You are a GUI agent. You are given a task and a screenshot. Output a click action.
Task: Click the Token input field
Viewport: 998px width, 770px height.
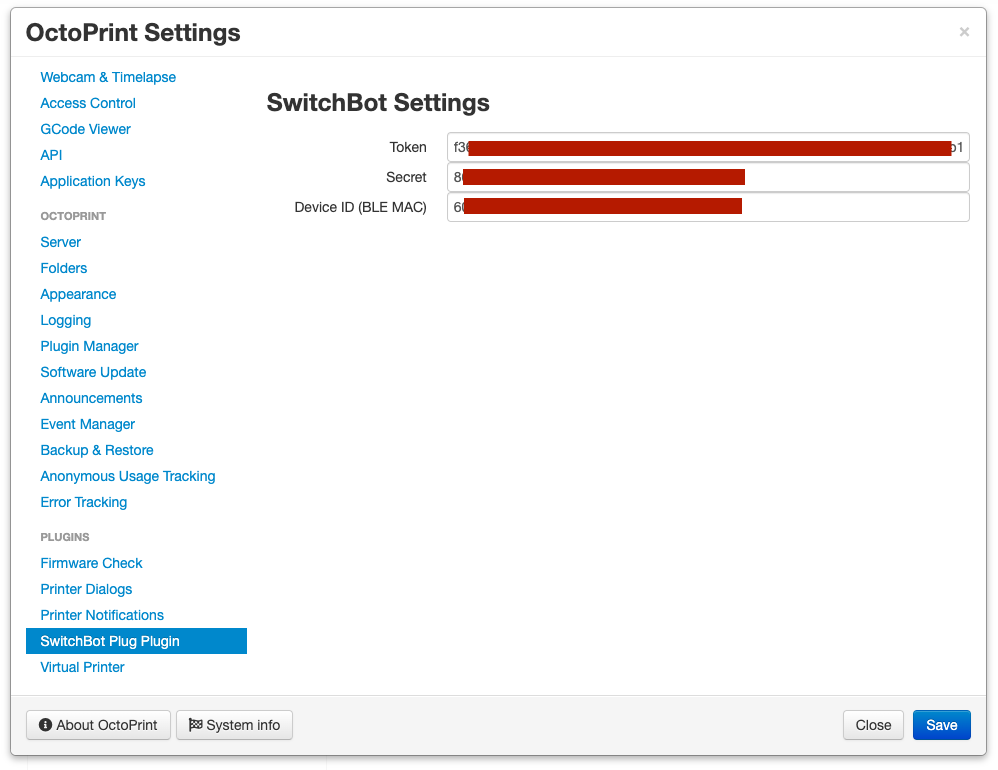point(708,148)
